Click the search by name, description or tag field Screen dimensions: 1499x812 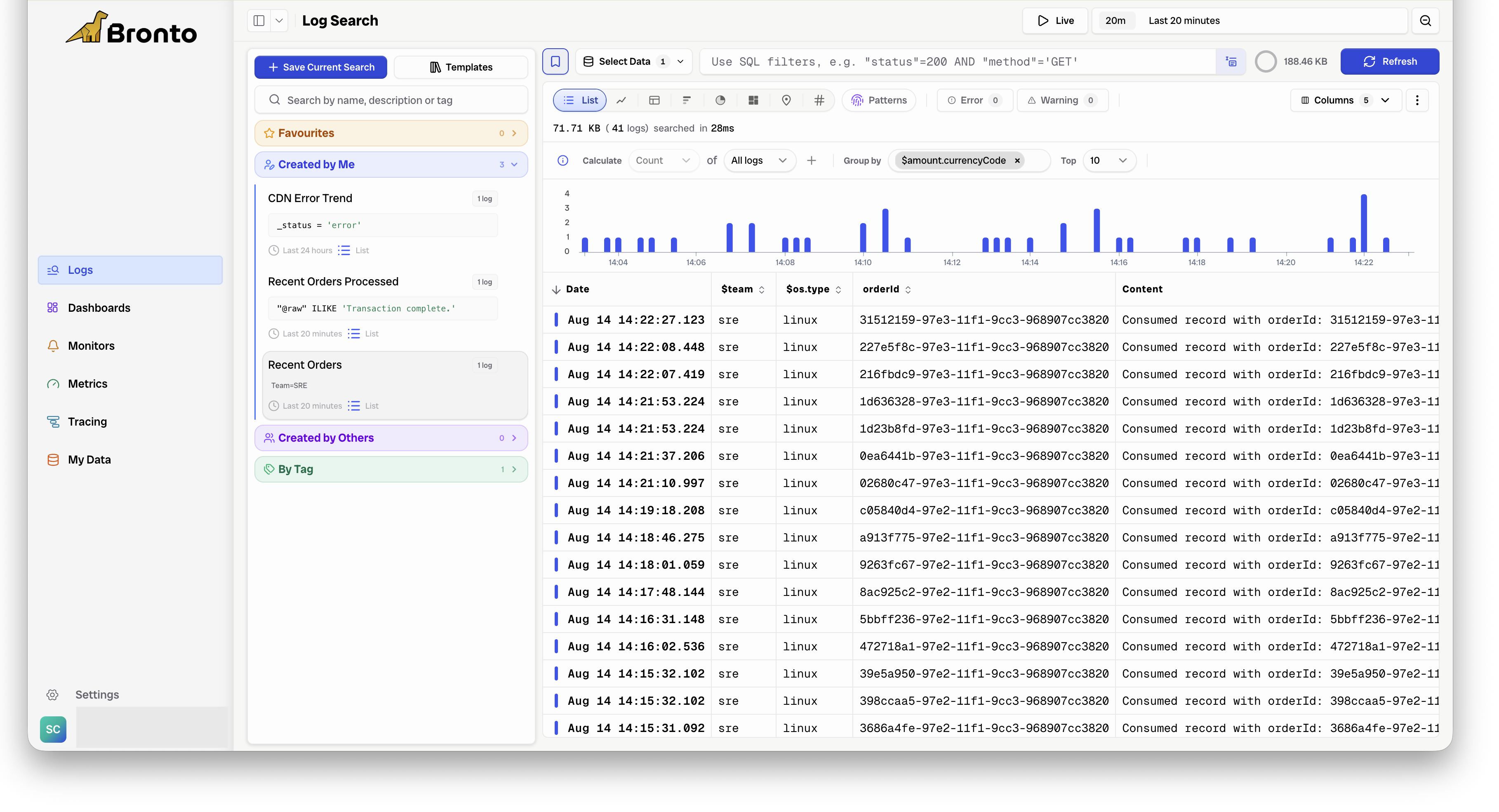[x=391, y=100]
